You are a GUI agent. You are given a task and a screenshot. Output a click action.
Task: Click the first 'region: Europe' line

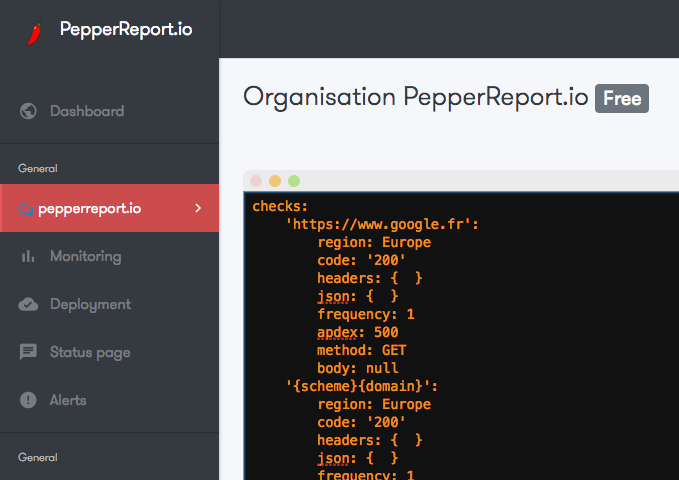click(374, 242)
